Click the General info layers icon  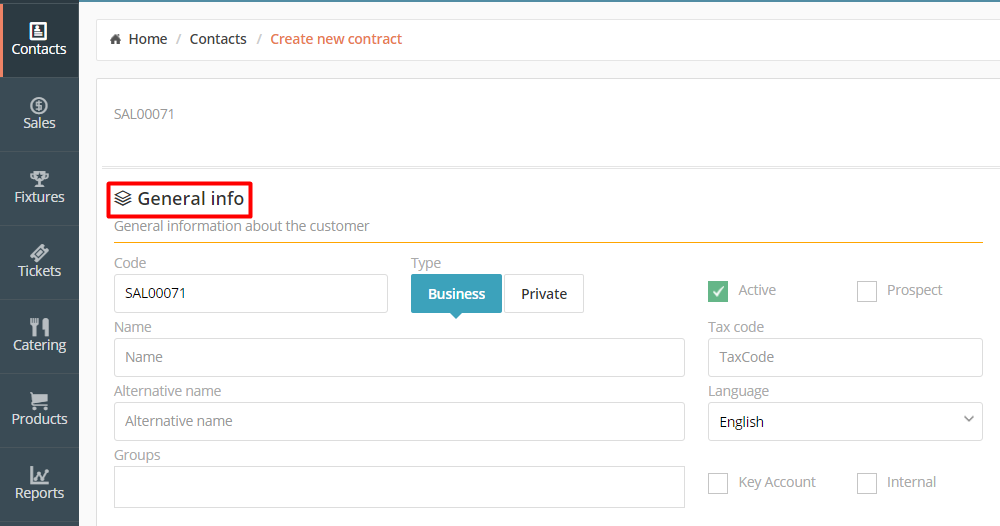[122, 198]
